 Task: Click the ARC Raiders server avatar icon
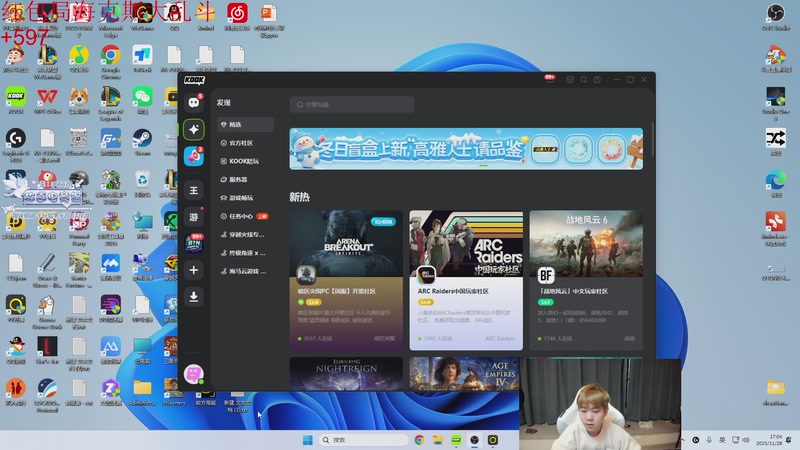pos(426,276)
